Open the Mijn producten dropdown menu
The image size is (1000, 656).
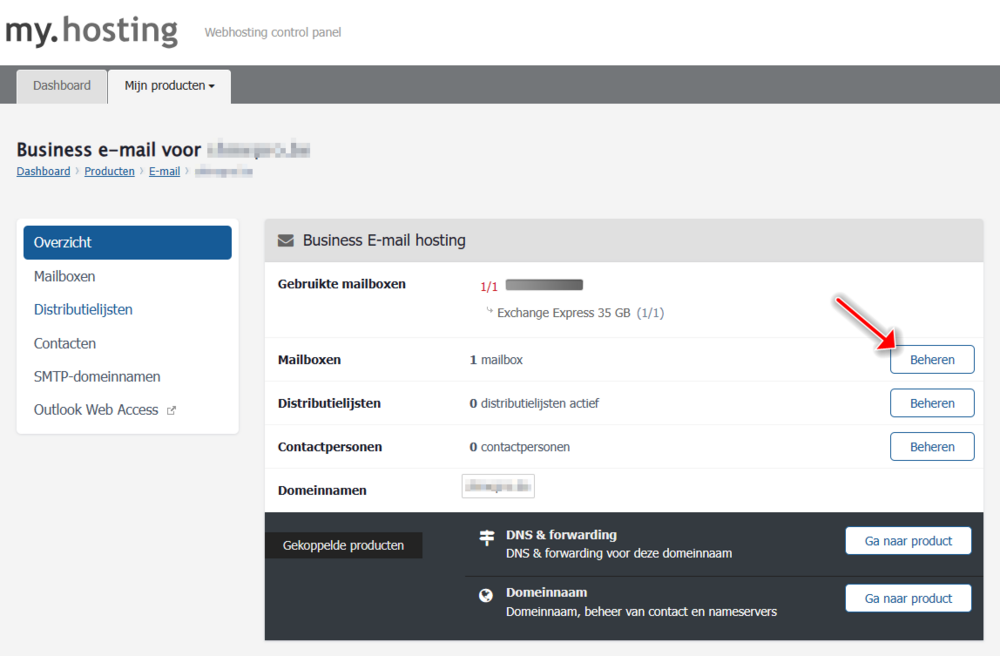click(169, 86)
